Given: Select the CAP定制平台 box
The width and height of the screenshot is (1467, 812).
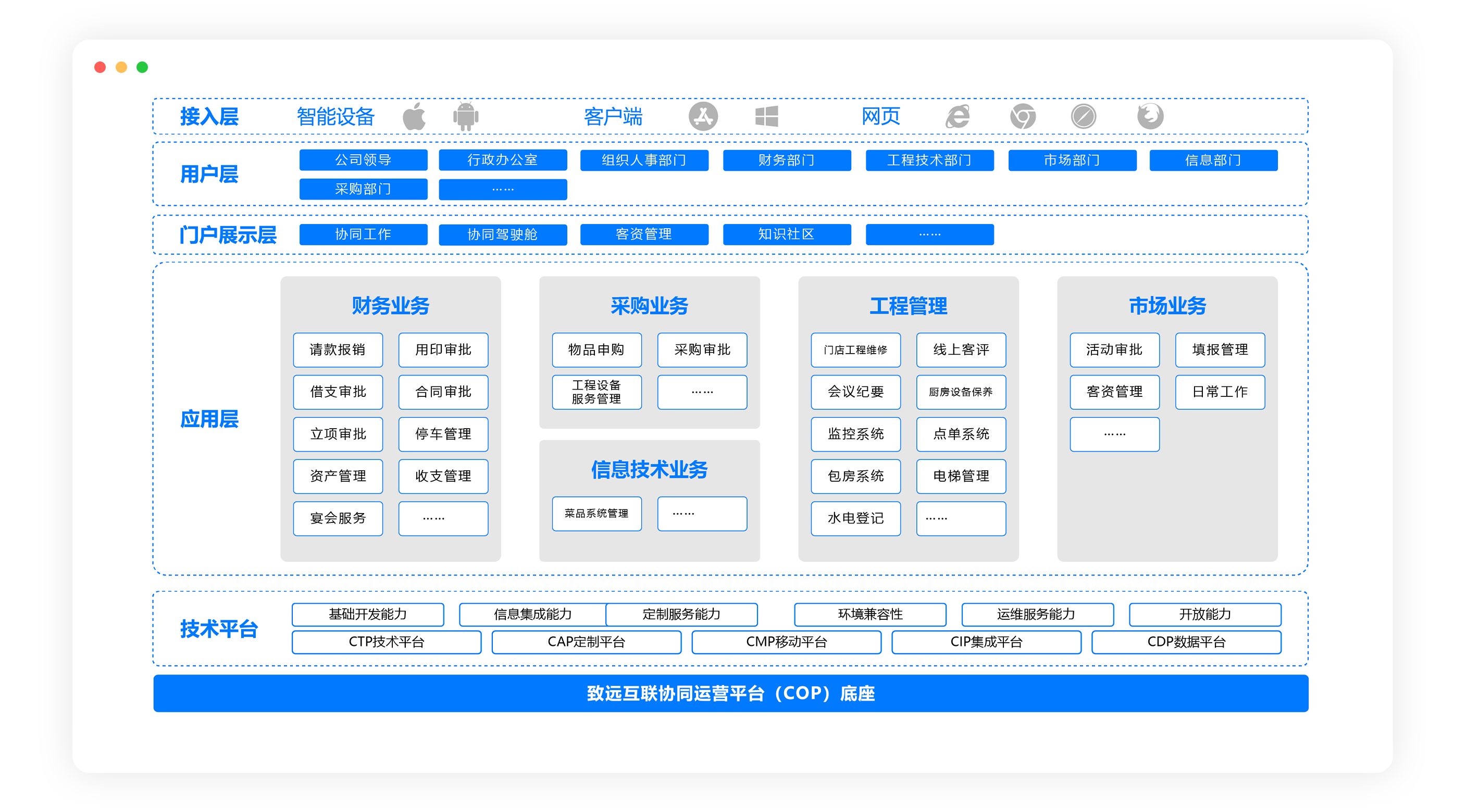Looking at the screenshot, I should coord(586,642).
